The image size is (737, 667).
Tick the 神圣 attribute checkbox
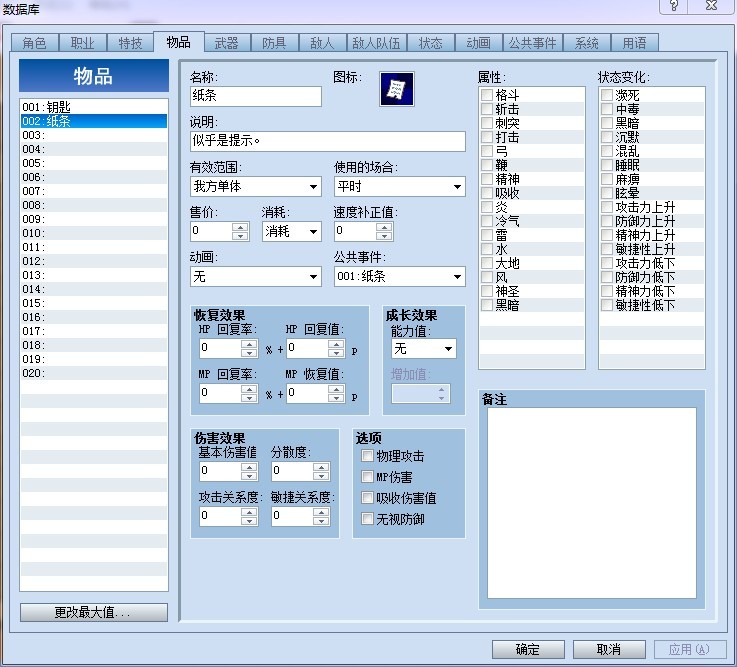click(487, 291)
